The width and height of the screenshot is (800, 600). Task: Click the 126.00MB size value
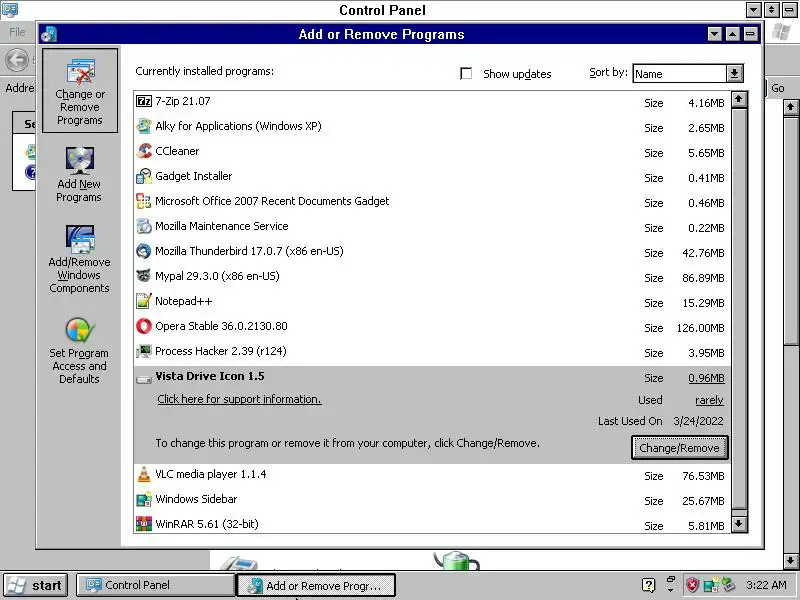point(701,328)
